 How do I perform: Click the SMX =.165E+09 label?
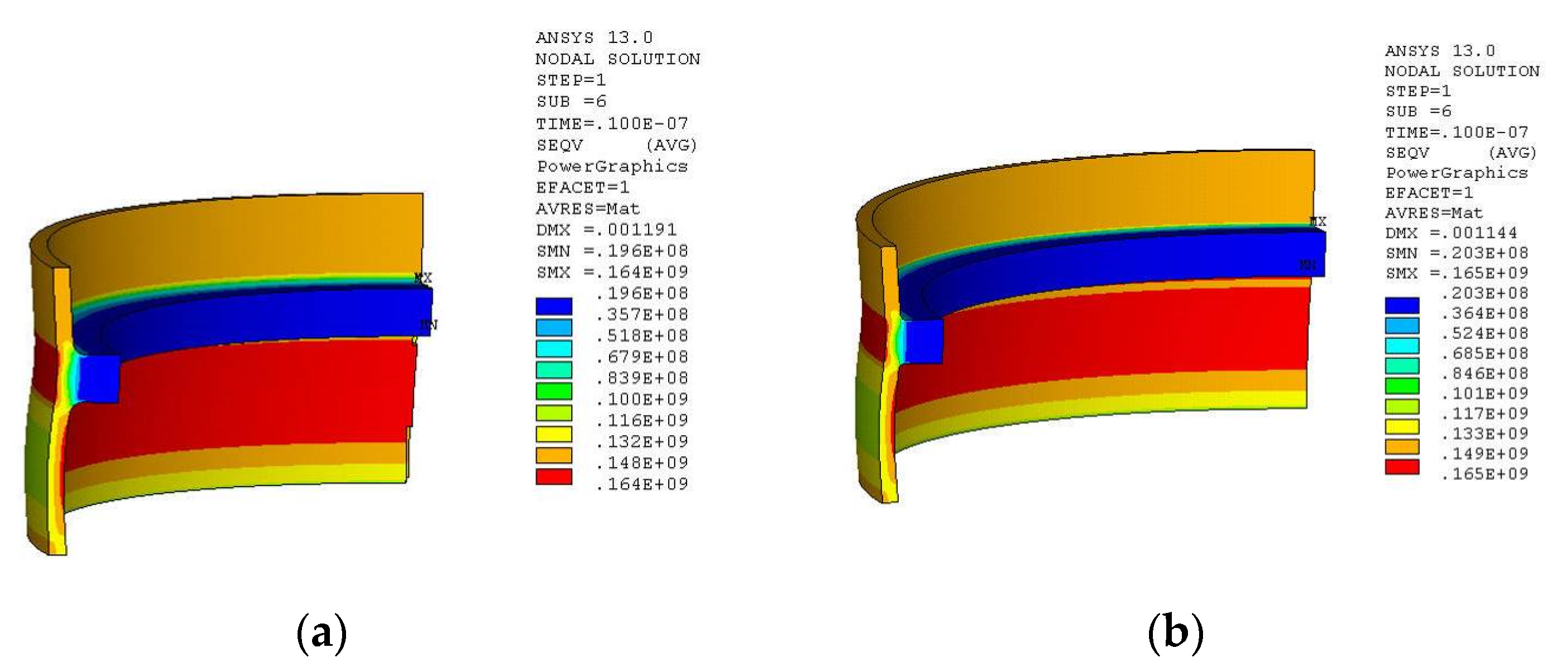click(x=1457, y=273)
